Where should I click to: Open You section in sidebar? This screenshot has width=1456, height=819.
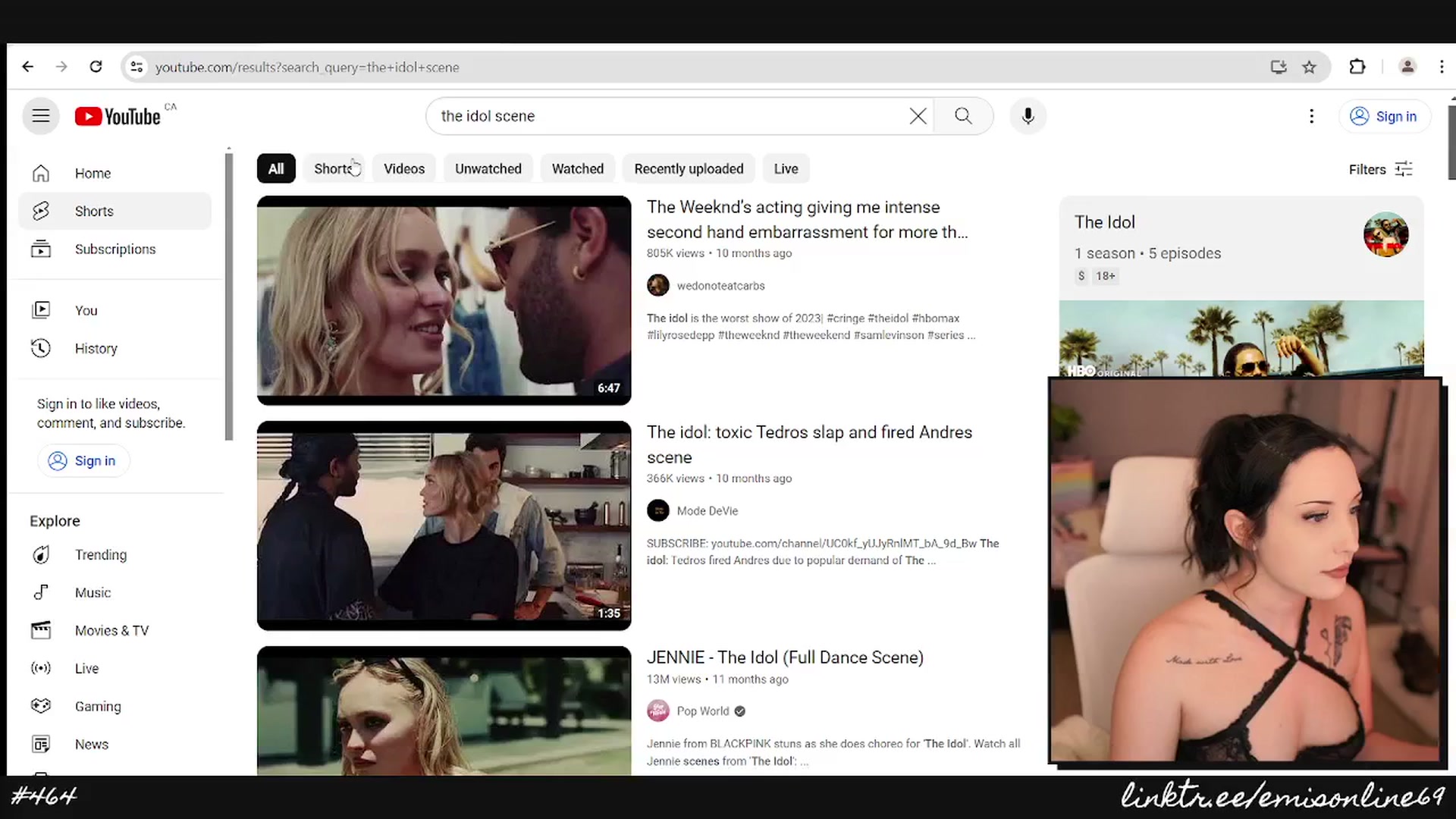(x=115, y=310)
